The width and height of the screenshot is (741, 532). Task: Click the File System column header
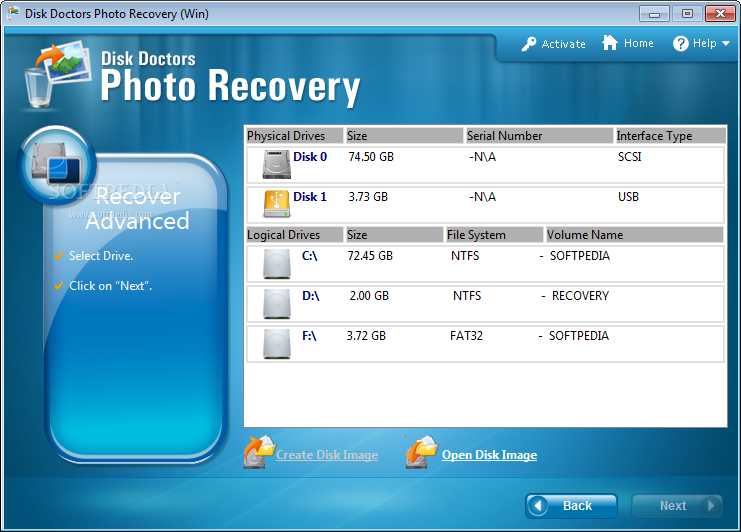pyautogui.click(x=494, y=235)
